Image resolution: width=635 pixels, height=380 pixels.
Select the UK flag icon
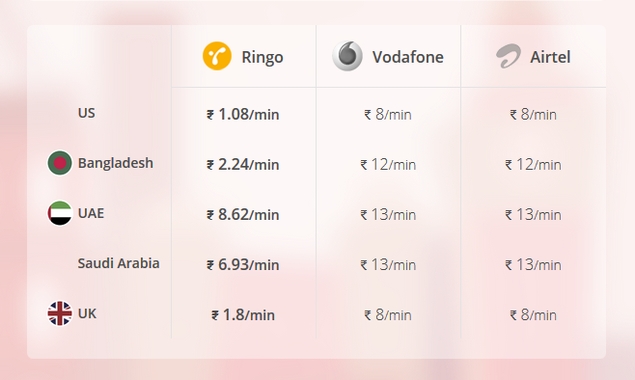point(60,313)
